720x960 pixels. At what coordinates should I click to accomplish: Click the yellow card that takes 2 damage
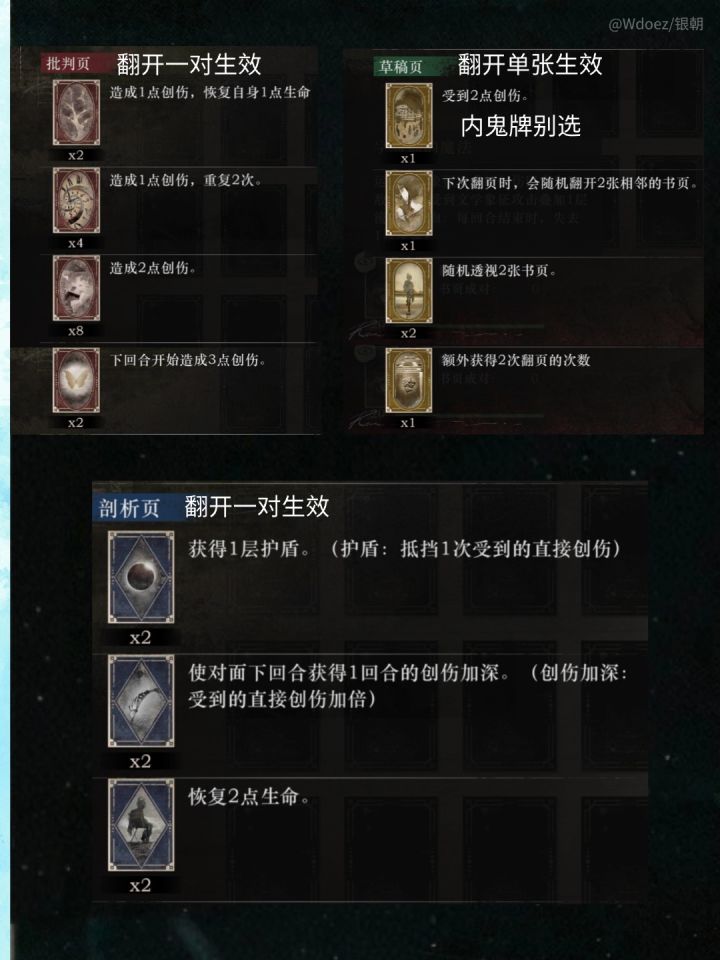[408, 116]
